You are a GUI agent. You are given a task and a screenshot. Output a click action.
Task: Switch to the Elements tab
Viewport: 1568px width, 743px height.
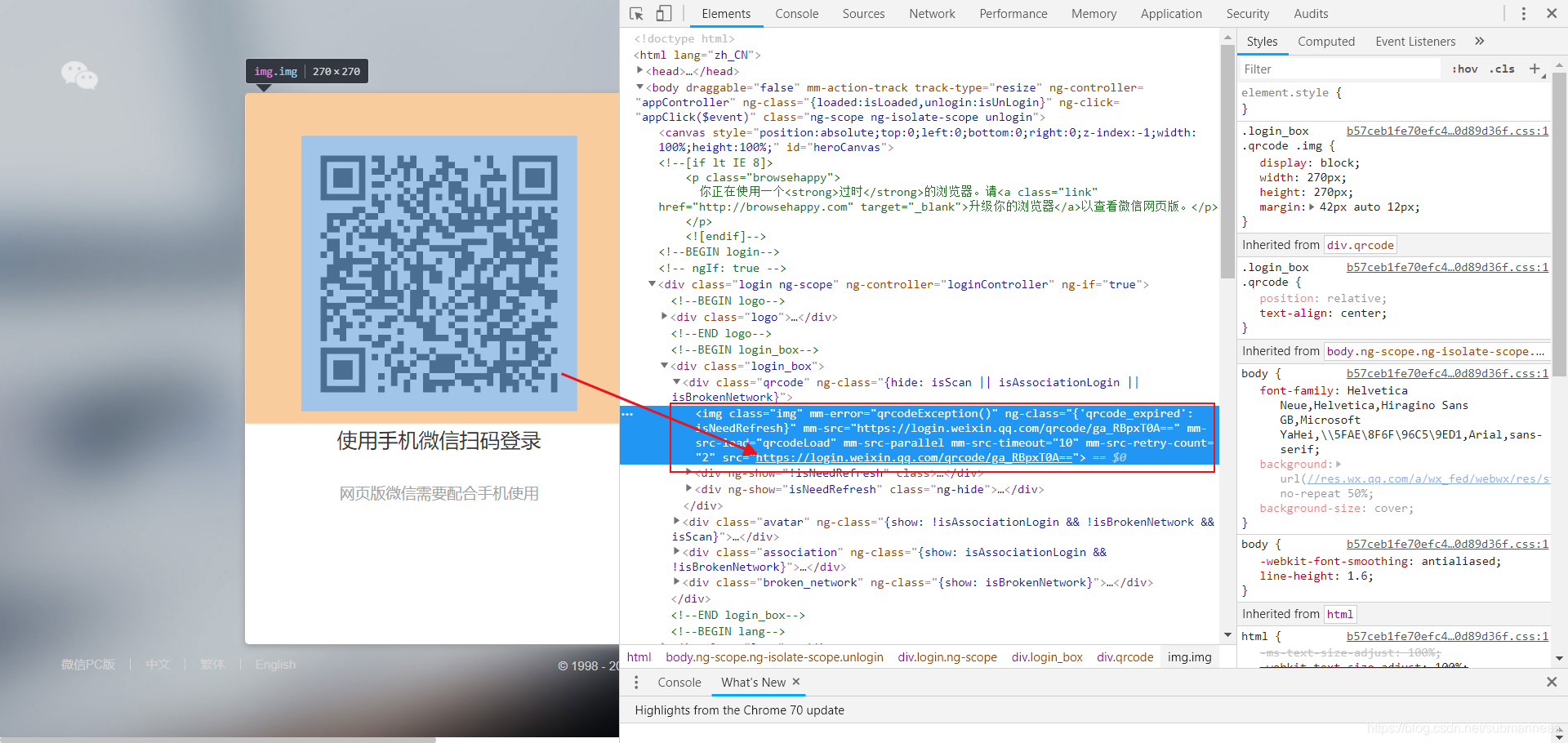click(x=726, y=14)
